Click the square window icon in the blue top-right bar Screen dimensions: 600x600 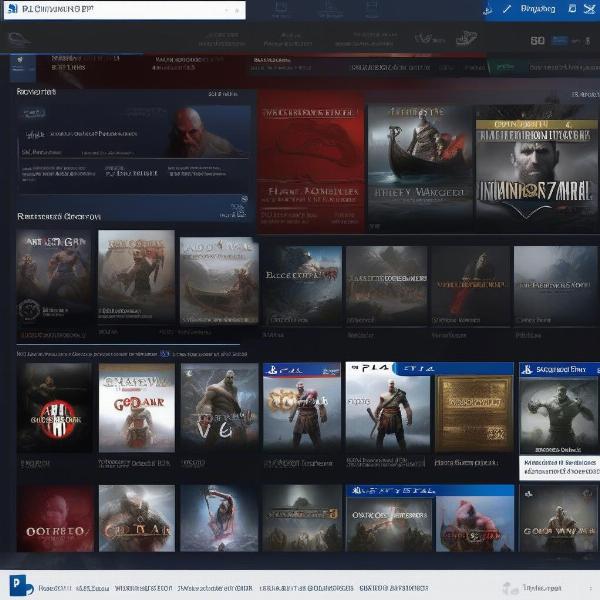[572, 8]
